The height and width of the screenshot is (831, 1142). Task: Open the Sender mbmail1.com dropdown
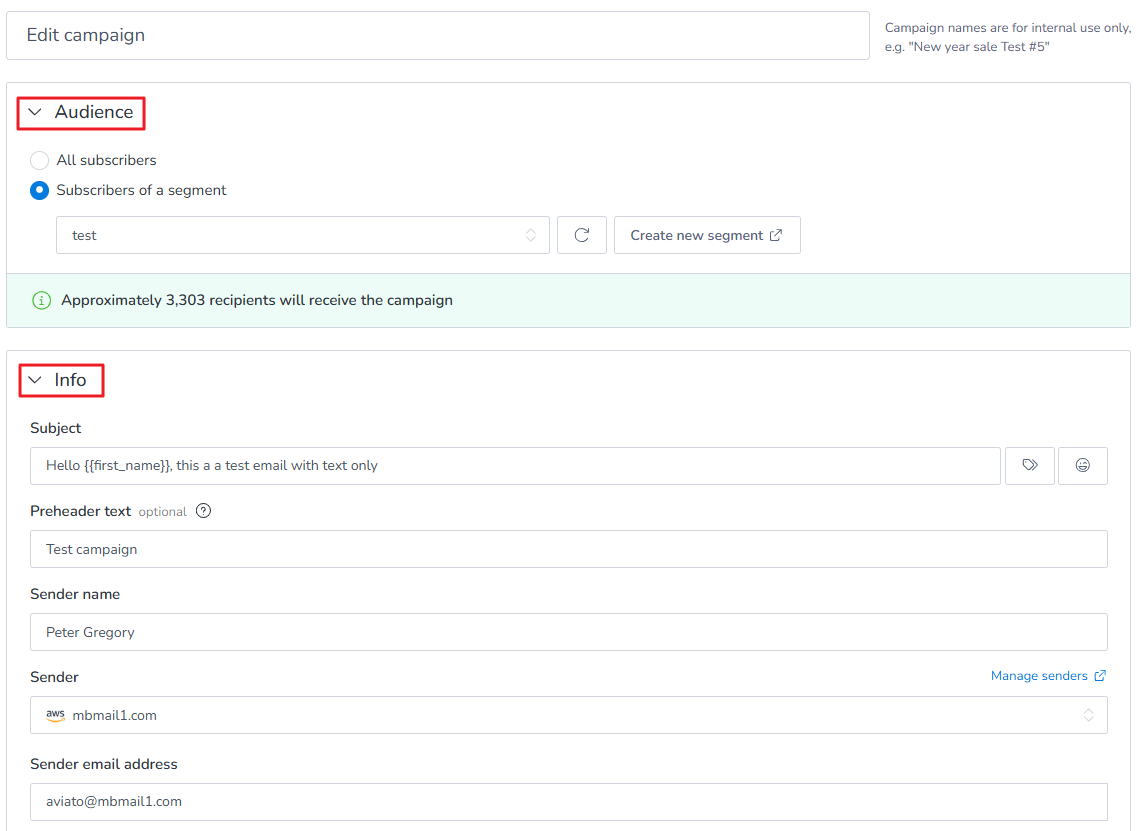568,715
